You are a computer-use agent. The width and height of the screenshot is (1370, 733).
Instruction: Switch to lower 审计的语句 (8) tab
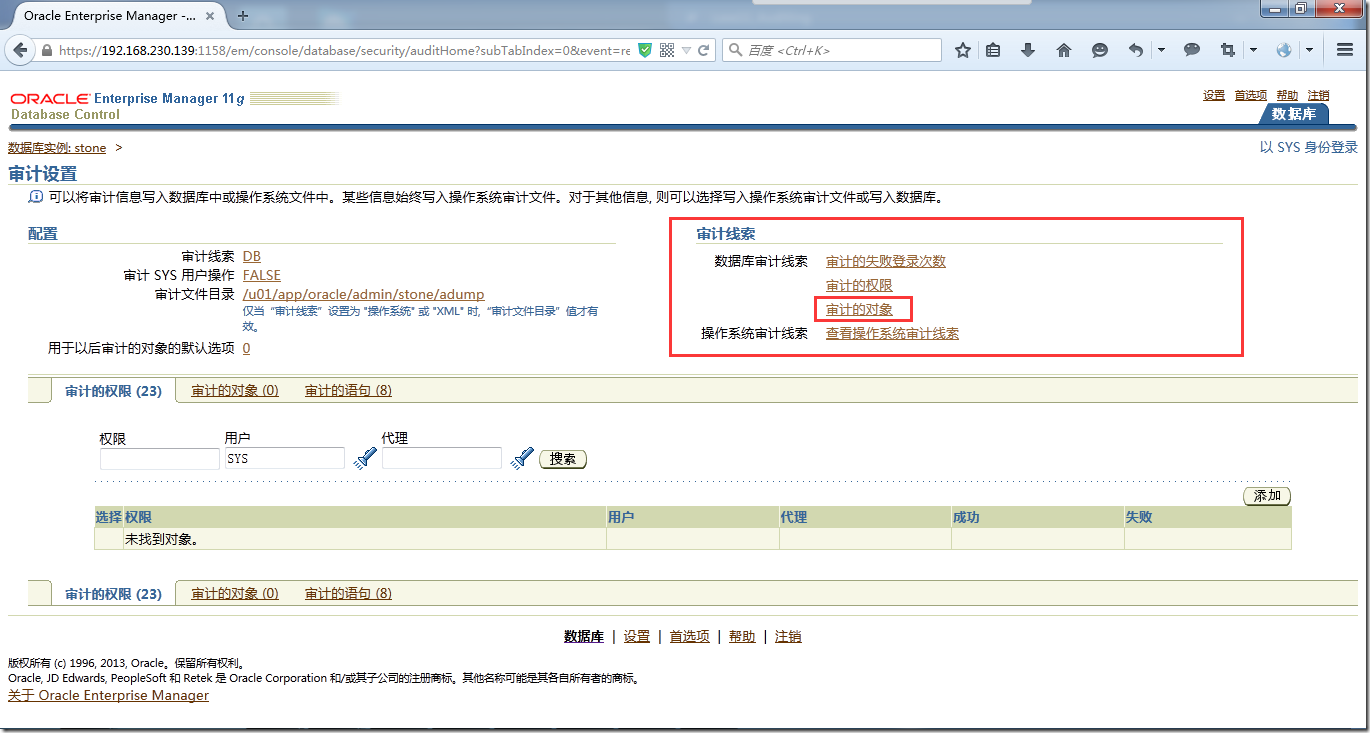click(x=348, y=593)
